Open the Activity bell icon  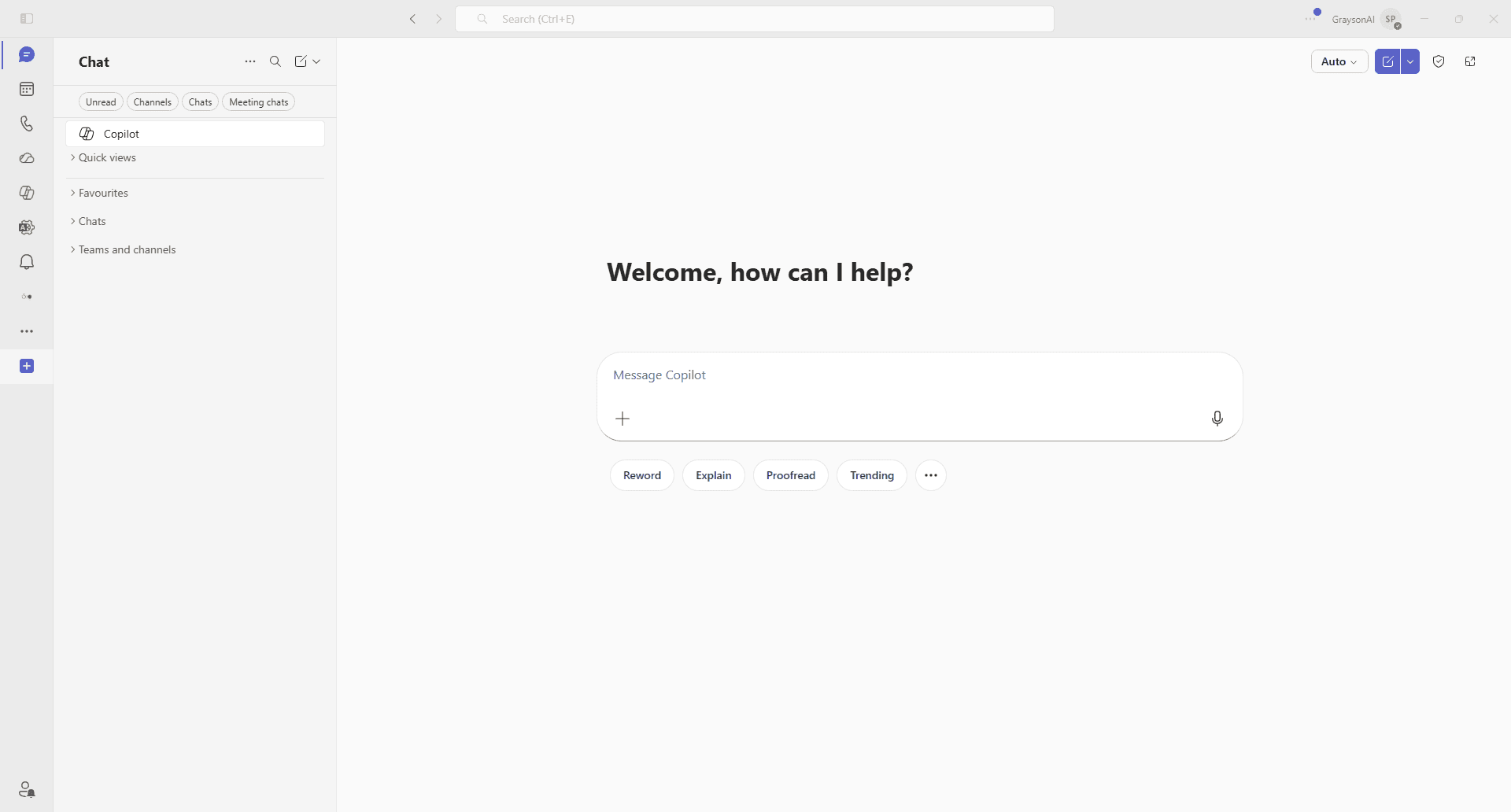click(27, 263)
